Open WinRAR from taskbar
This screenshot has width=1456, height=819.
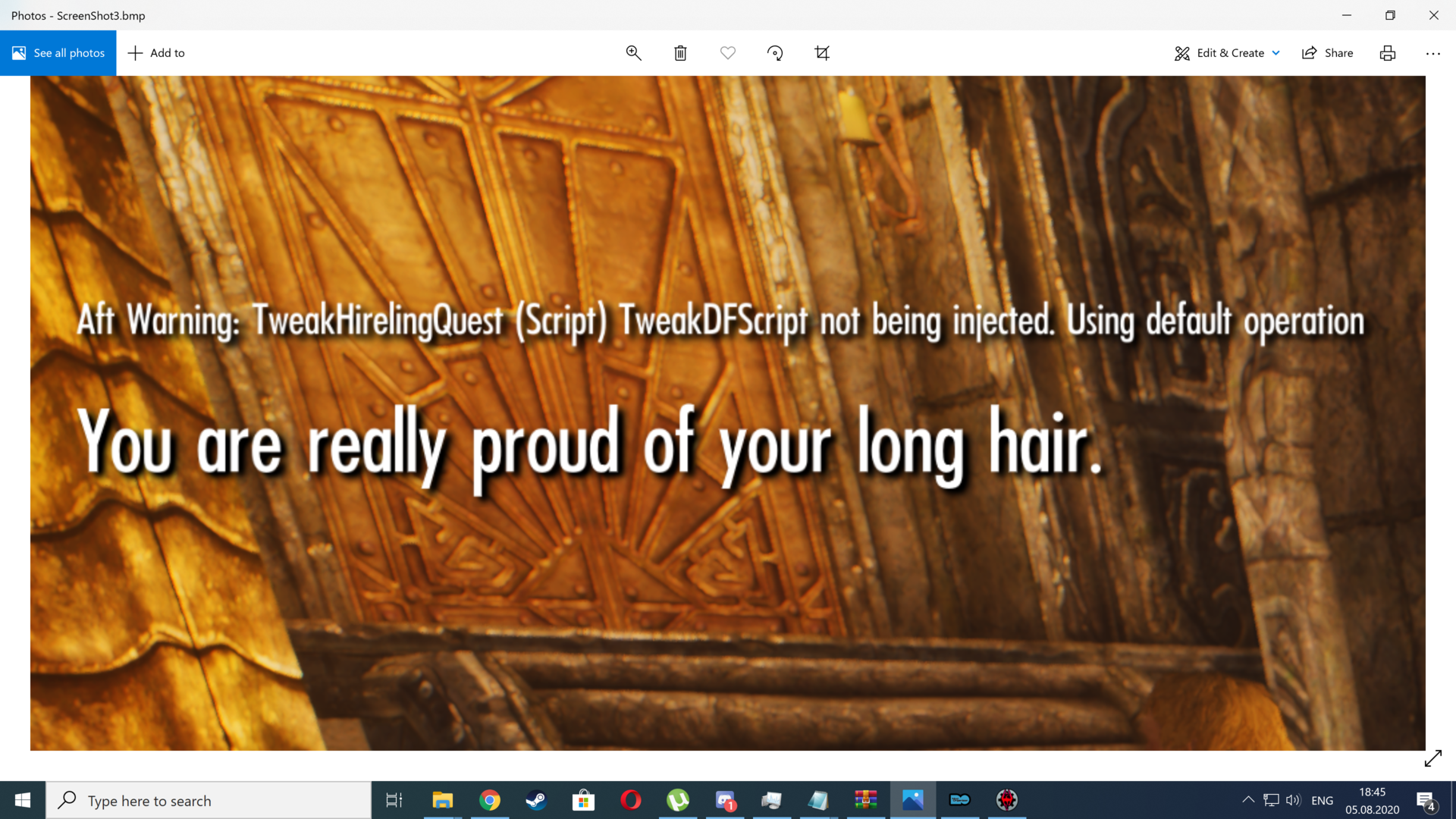866,800
